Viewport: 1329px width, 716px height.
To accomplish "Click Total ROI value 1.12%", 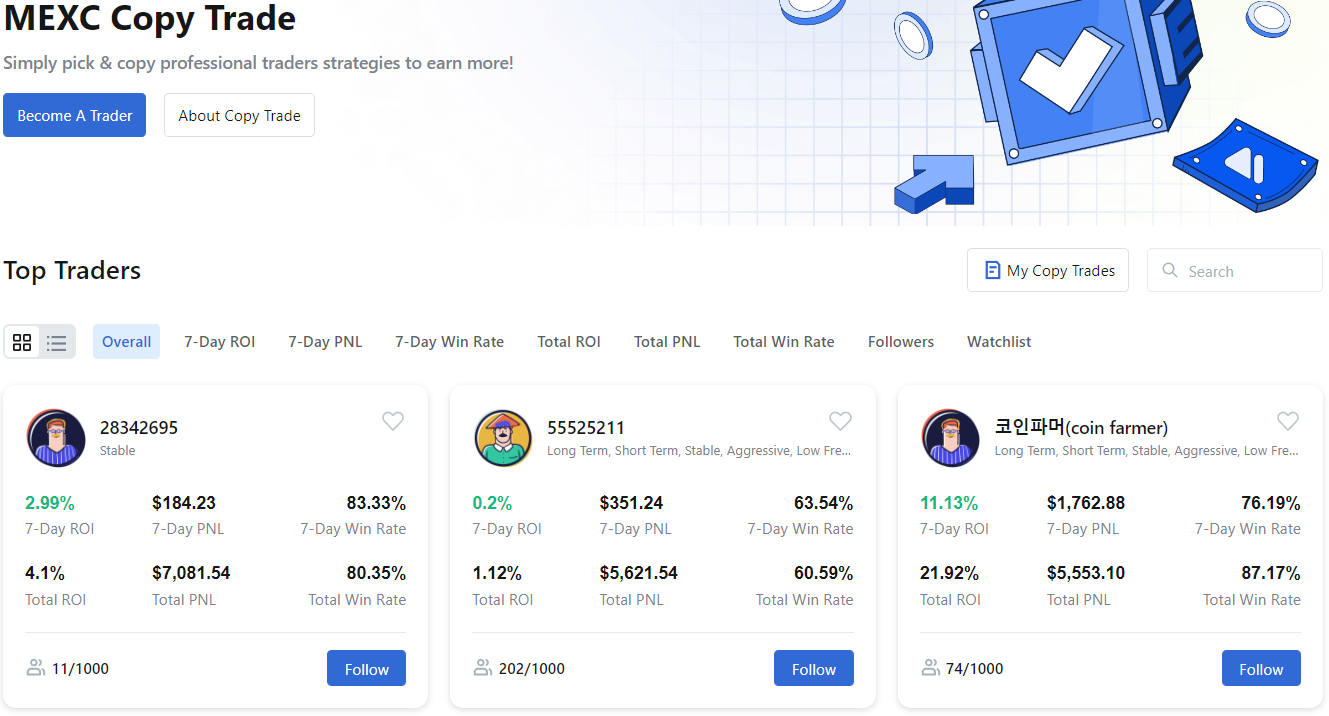I will tap(497, 573).
